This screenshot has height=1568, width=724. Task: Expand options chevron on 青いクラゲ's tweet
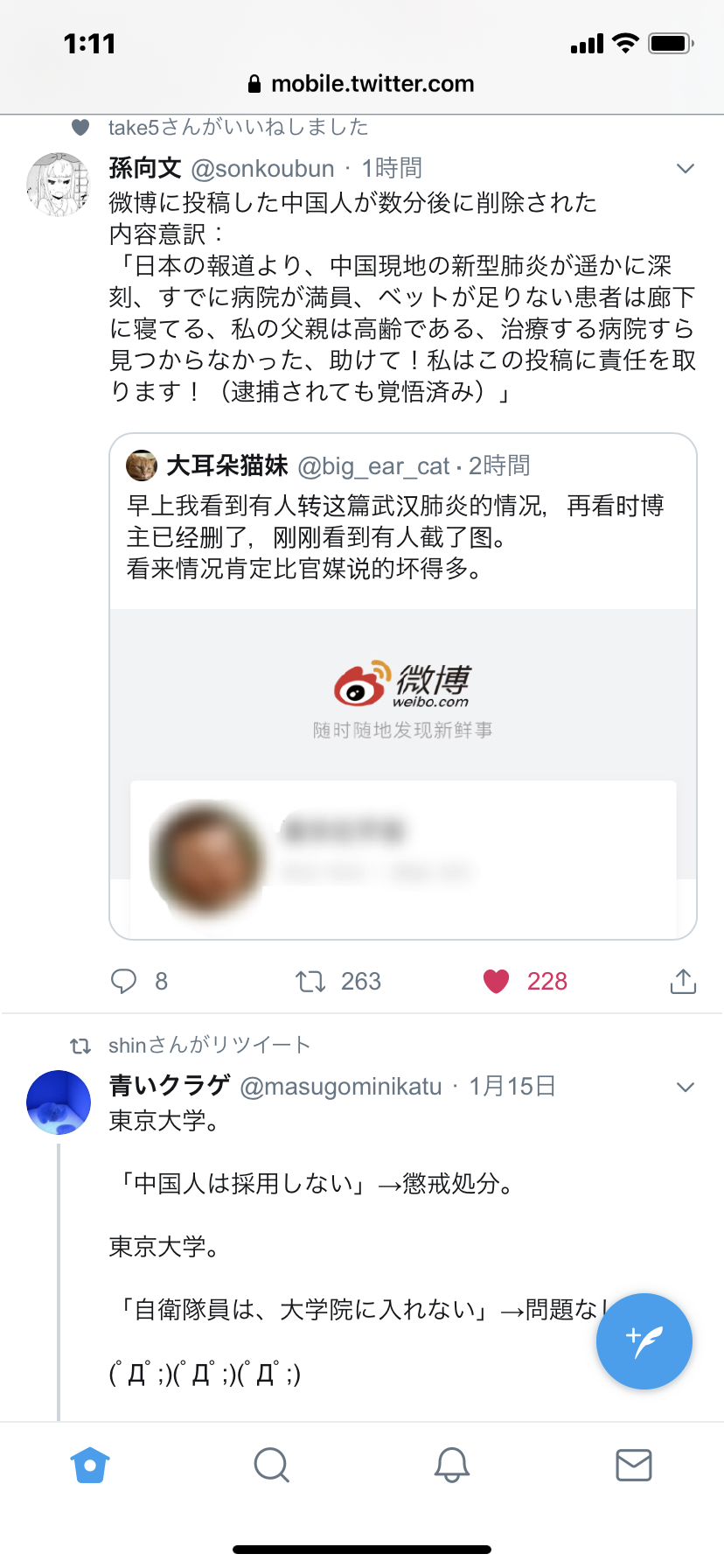click(x=686, y=1087)
